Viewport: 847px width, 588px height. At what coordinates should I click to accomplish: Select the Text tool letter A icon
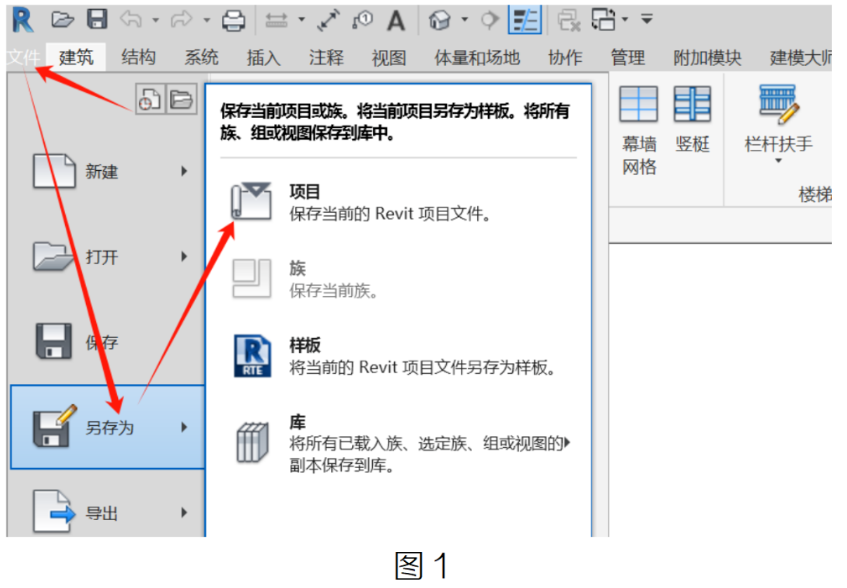pyautogui.click(x=396, y=21)
